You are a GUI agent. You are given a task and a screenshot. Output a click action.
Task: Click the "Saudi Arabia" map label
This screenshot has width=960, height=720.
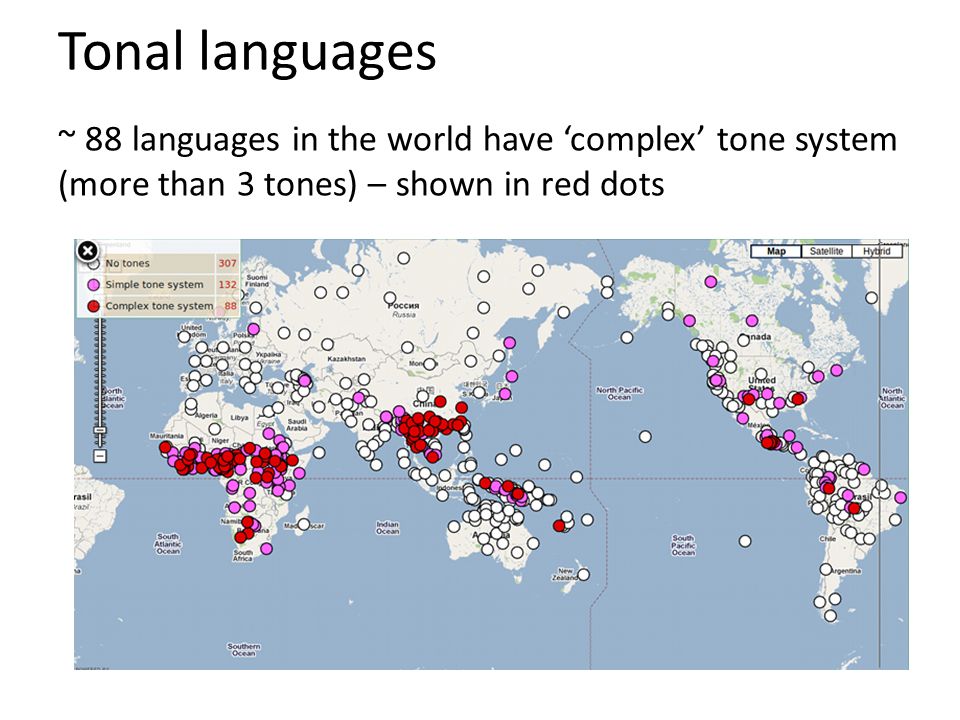(x=296, y=425)
